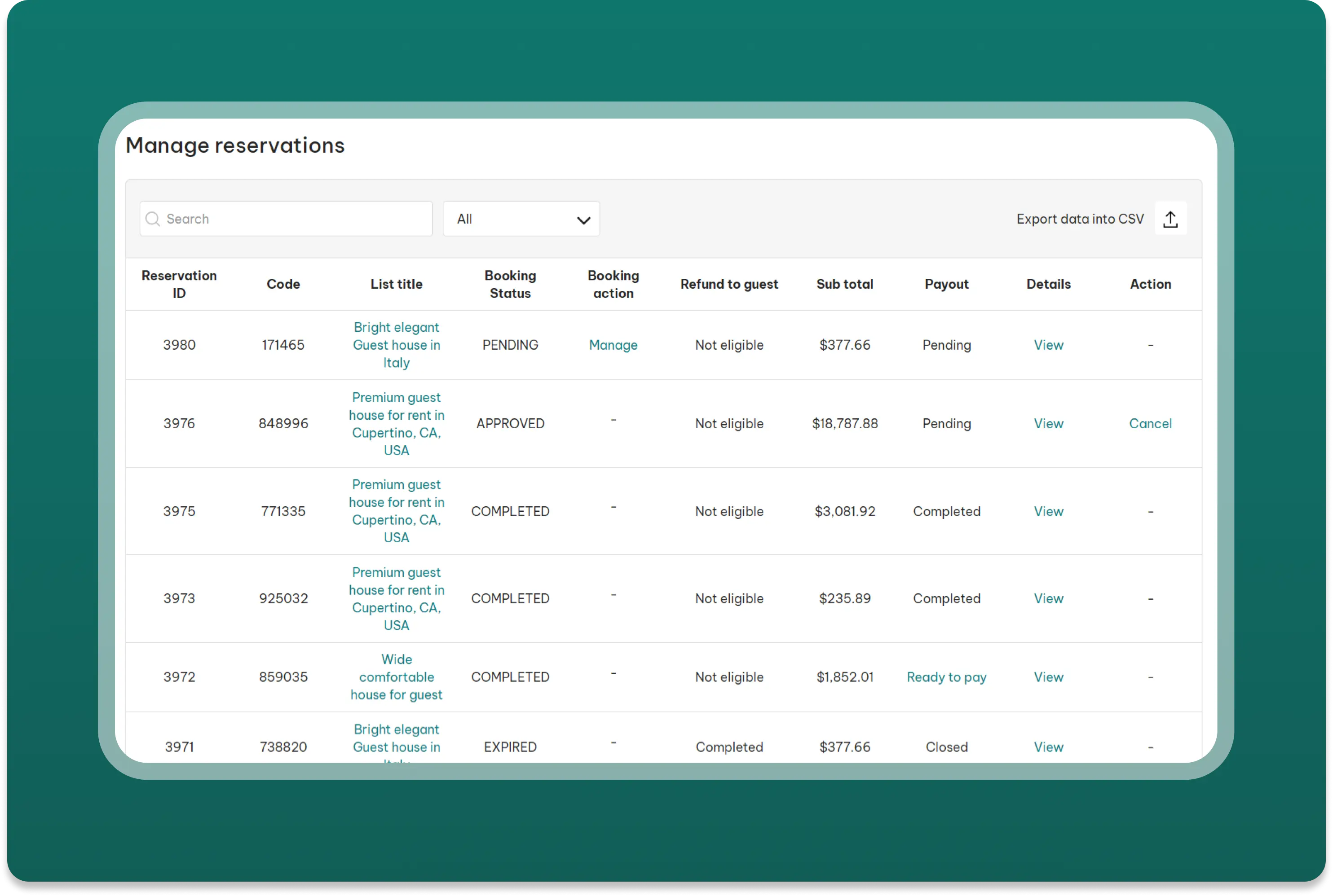The height and width of the screenshot is (896, 1333).
Task: Click the Booking action column header
Action: tap(613, 284)
